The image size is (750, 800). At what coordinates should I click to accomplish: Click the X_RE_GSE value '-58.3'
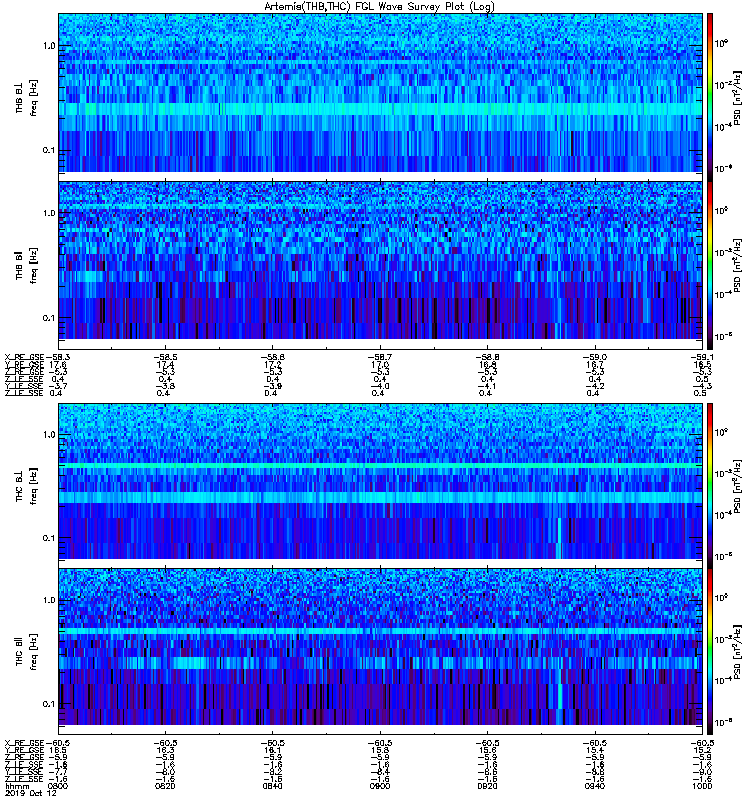pos(58,357)
